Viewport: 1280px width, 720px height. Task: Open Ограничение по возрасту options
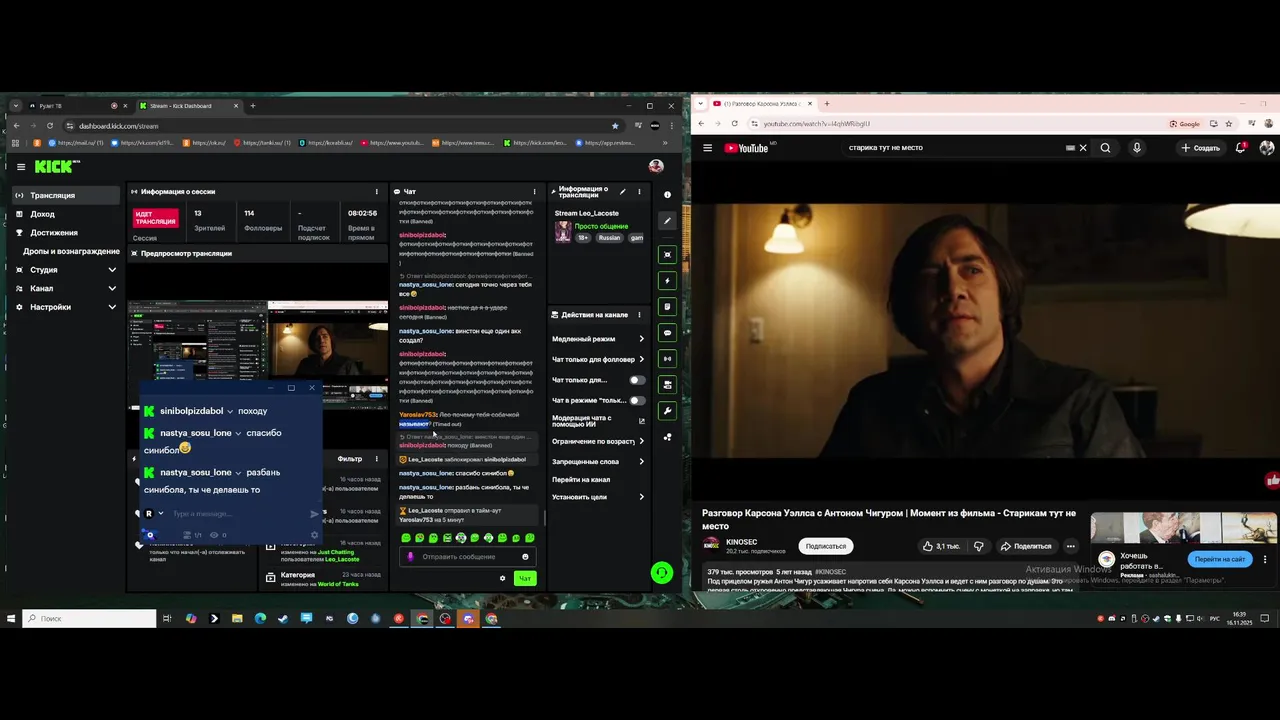tap(598, 441)
